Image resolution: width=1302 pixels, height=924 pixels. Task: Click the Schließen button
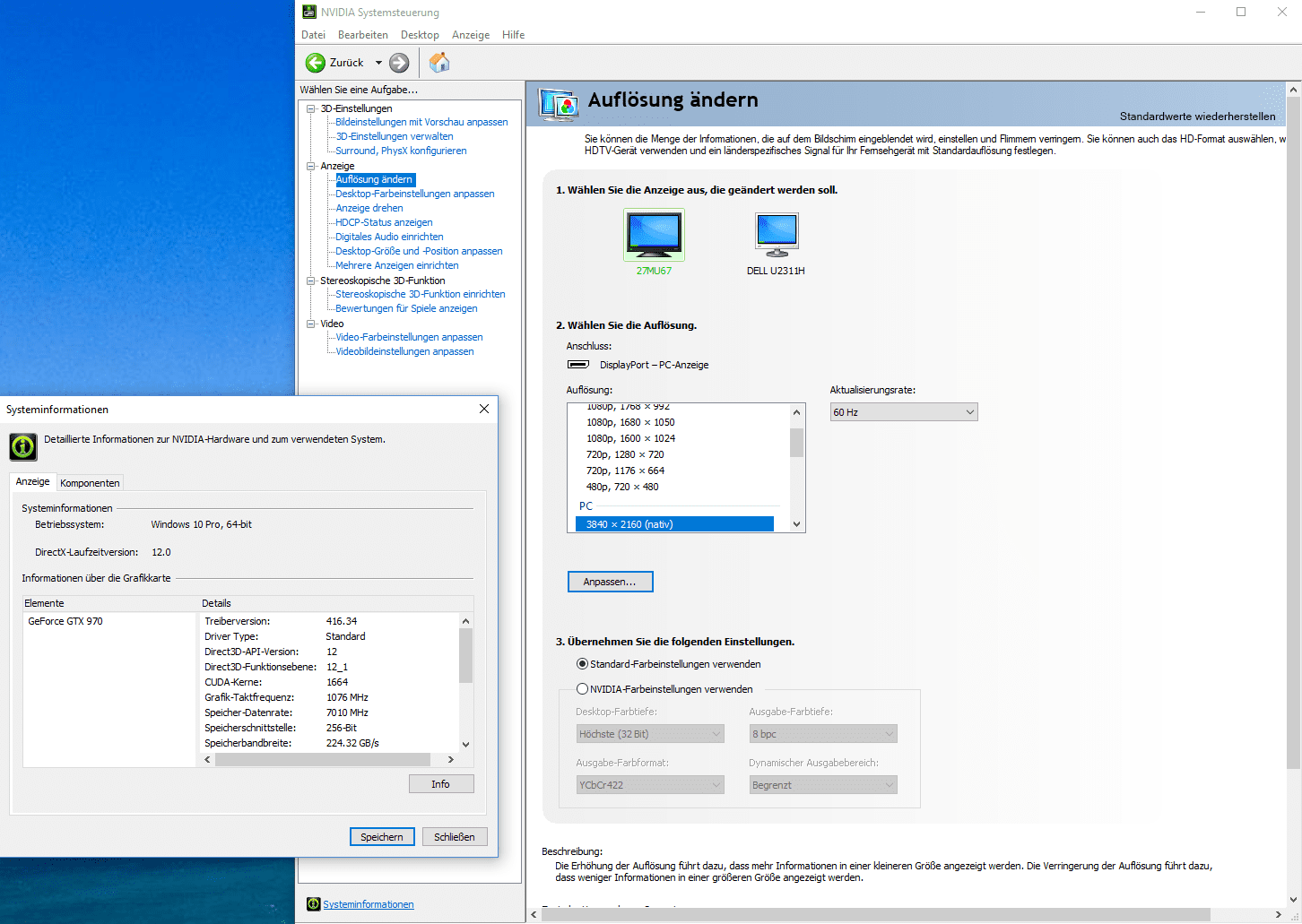(x=455, y=837)
